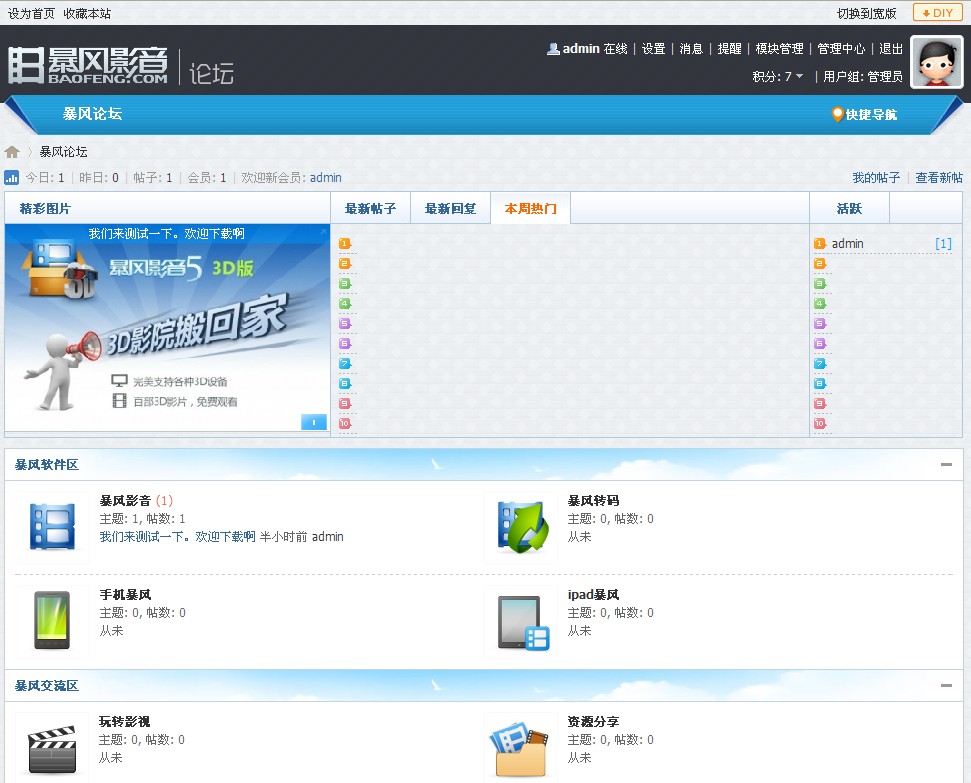Click admin poster name under 暴风影音
Screen dimensions: 971x783
328,536
